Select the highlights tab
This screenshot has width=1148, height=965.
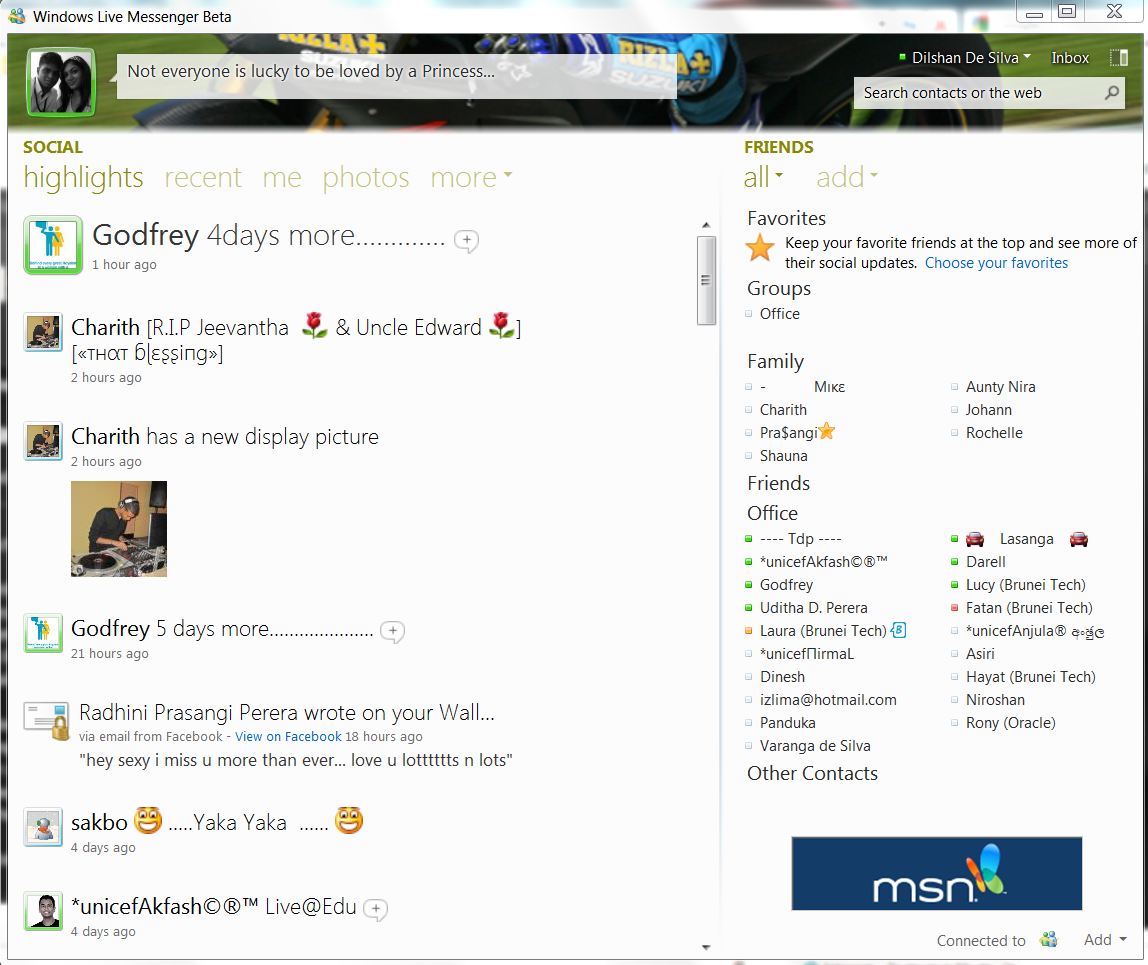pos(83,177)
